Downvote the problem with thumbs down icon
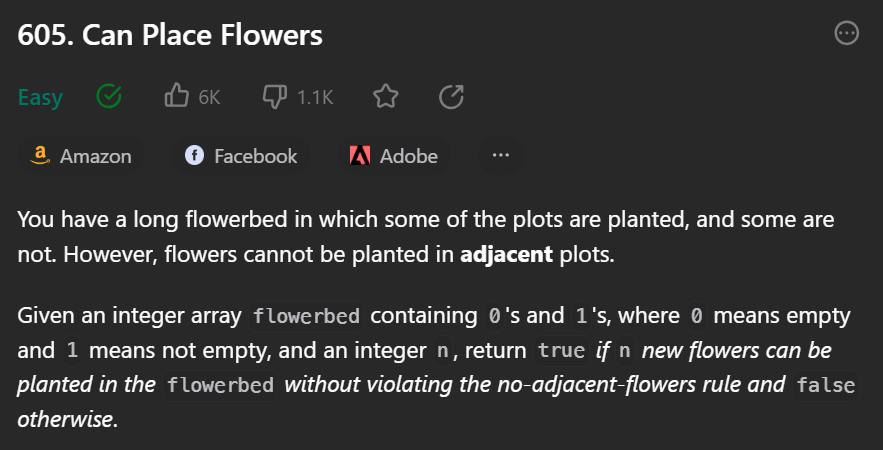This screenshot has height=450, width=883. [274, 97]
